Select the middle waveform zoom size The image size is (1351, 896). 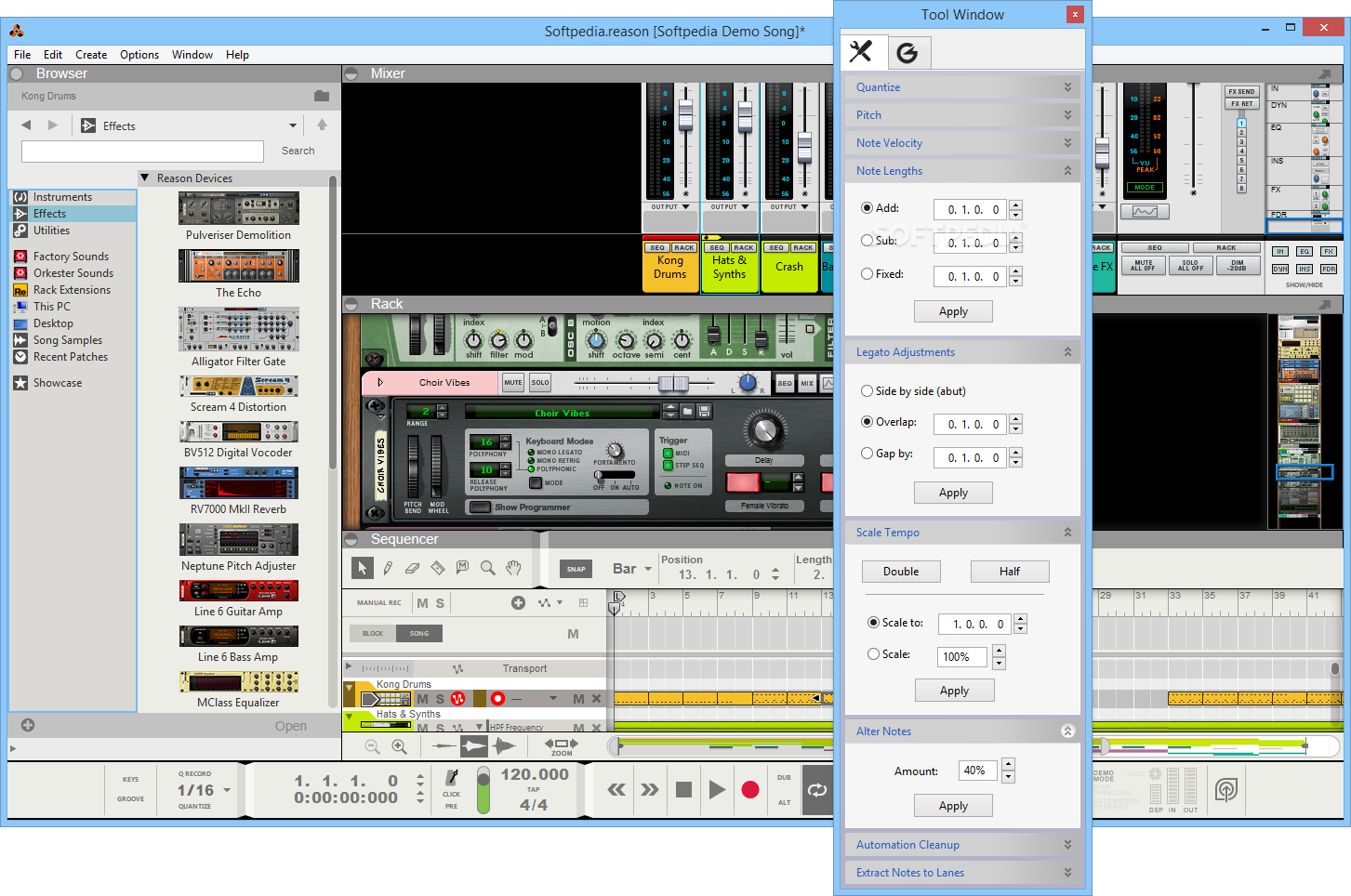(x=474, y=745)
